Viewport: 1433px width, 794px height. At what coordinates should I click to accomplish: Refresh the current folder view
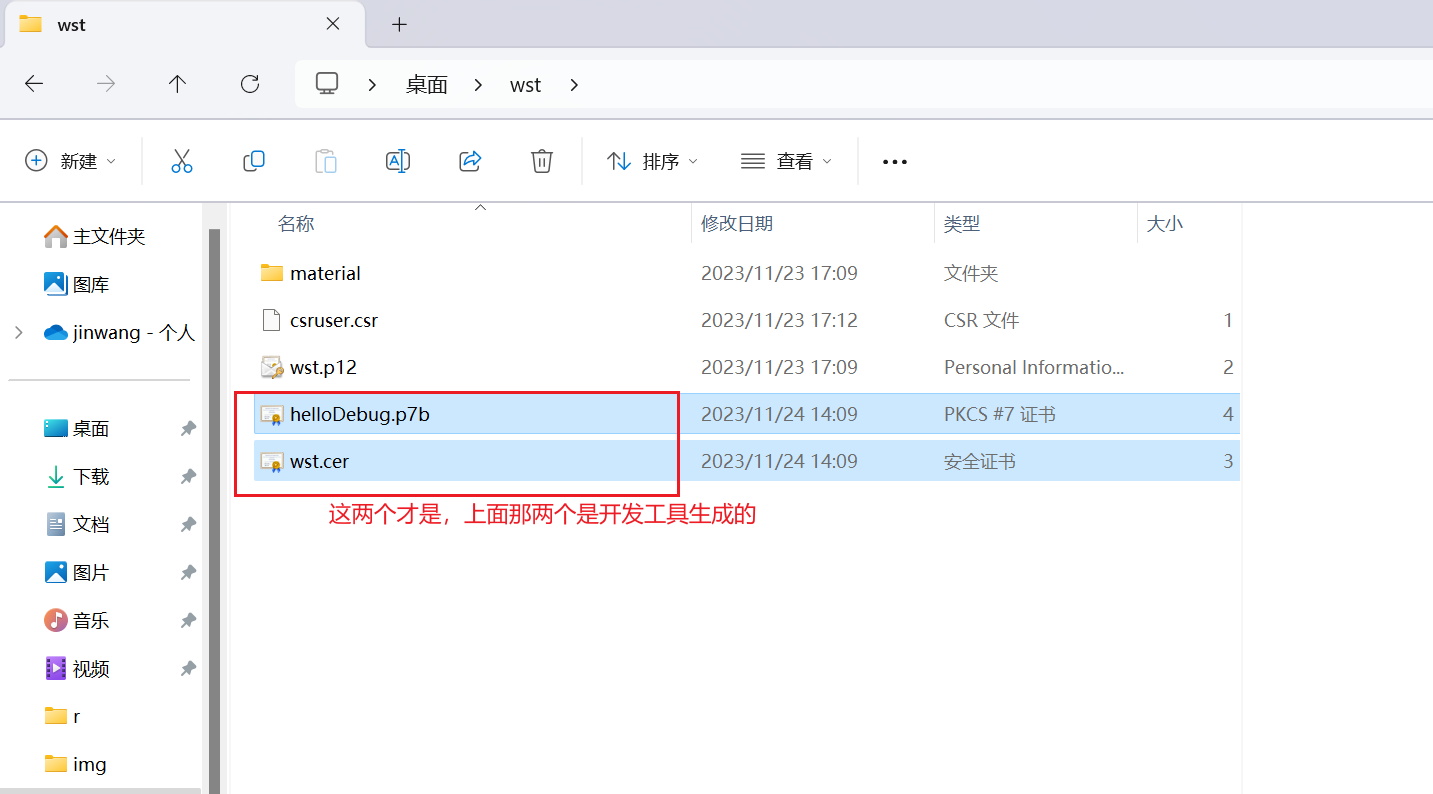tap(250, 84)
